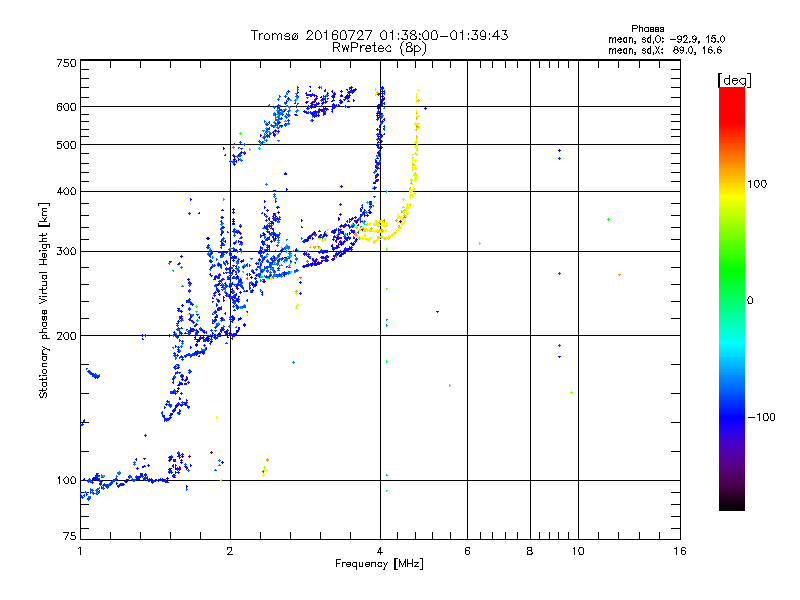The width and height of the screenshot is (800, 600).
Task: Click the '300' y-axis tick label
Action: [x=66, y=252]
